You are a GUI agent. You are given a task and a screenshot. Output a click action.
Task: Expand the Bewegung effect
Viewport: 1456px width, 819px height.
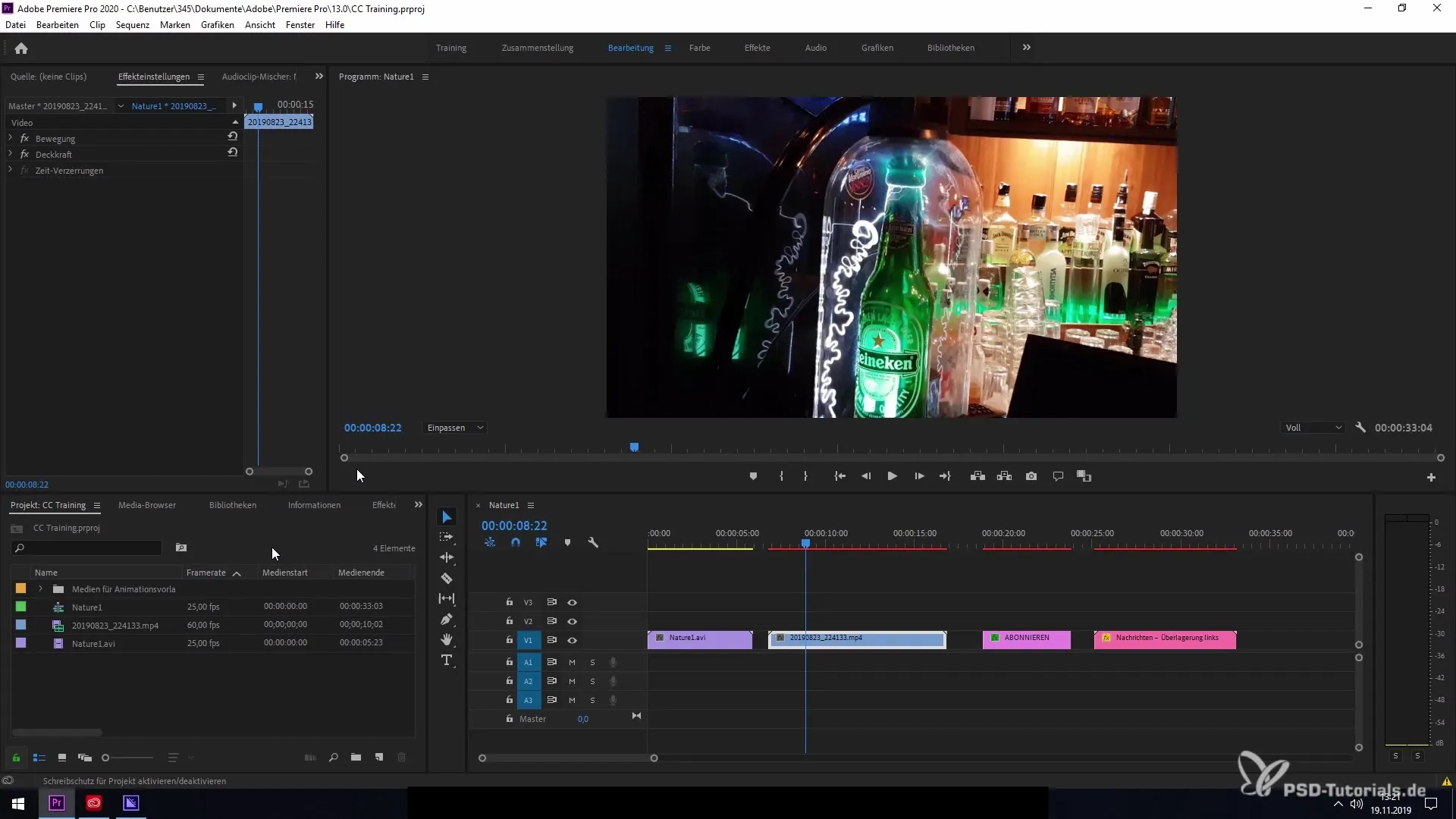point(10,138)
